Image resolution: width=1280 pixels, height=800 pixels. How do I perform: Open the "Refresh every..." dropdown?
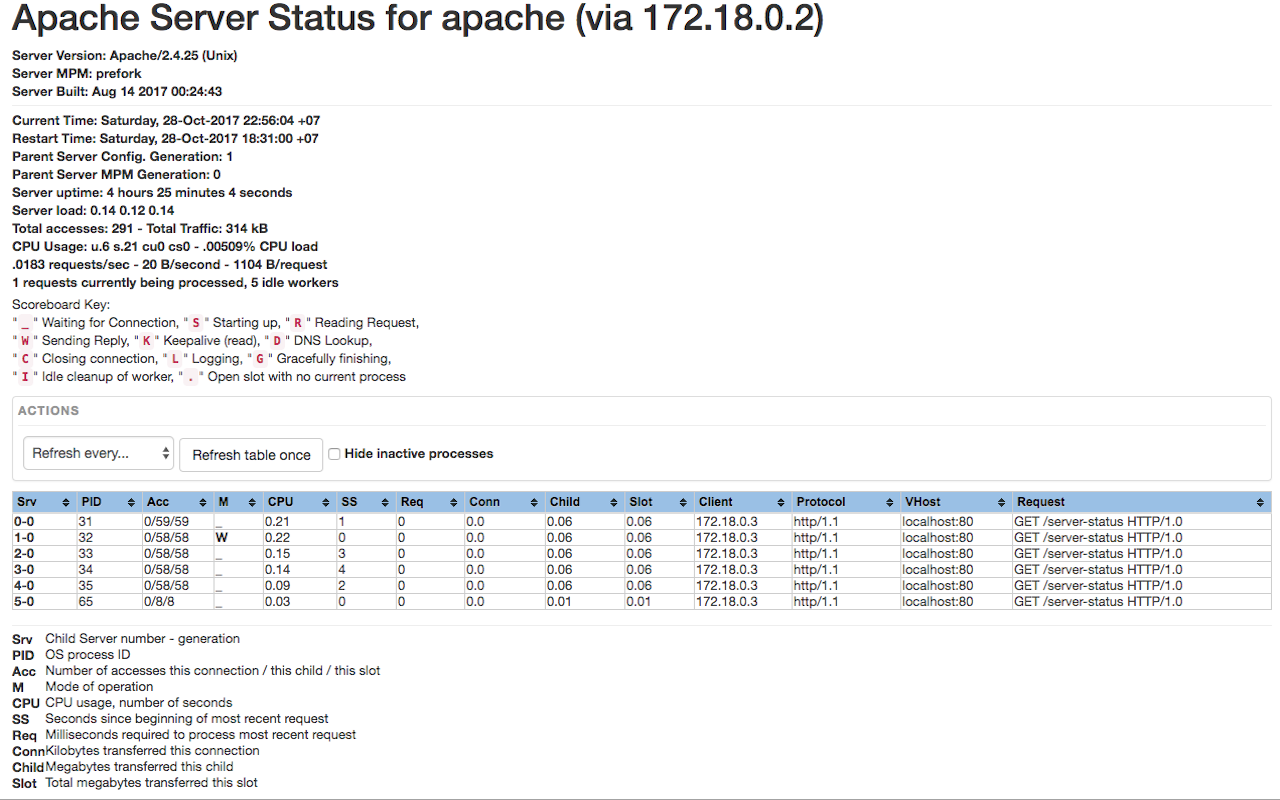[98, 453]
